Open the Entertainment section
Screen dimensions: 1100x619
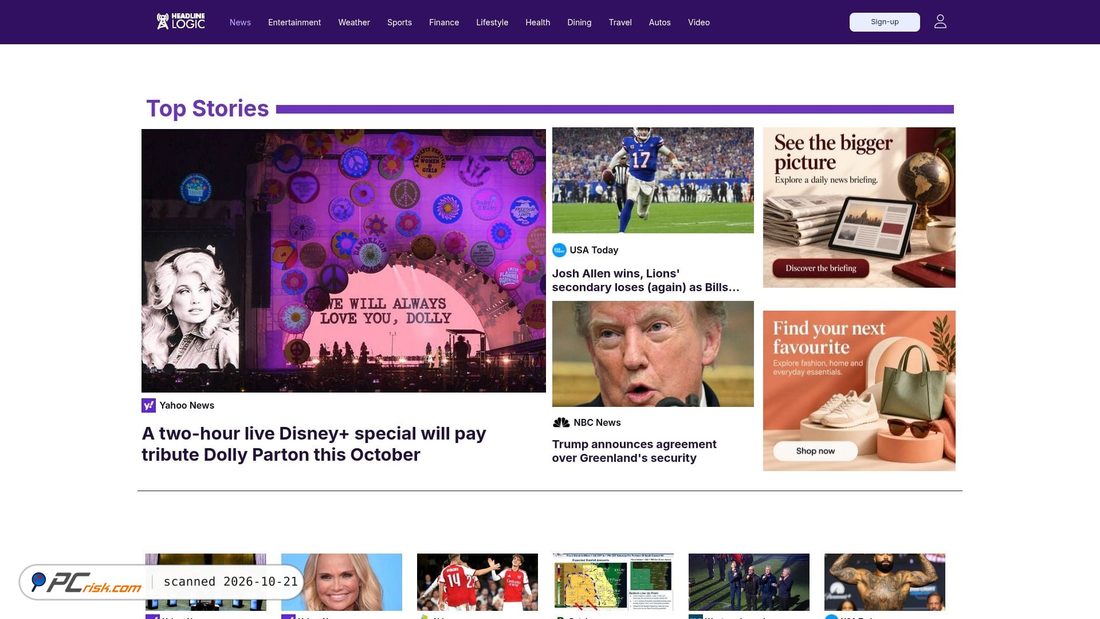coord(295,22)
